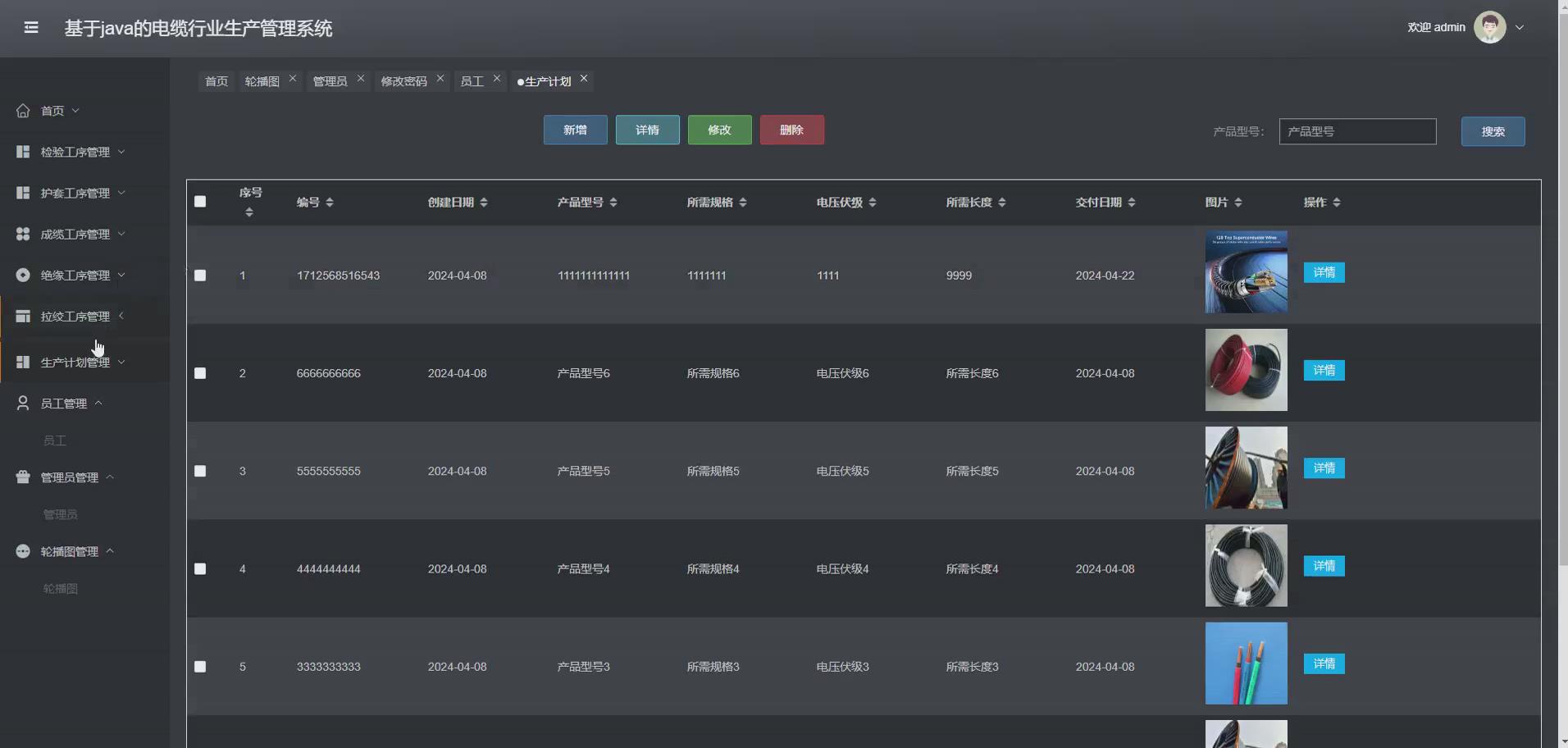
Task: Close the 员工 tab
Action: [497, 79]
